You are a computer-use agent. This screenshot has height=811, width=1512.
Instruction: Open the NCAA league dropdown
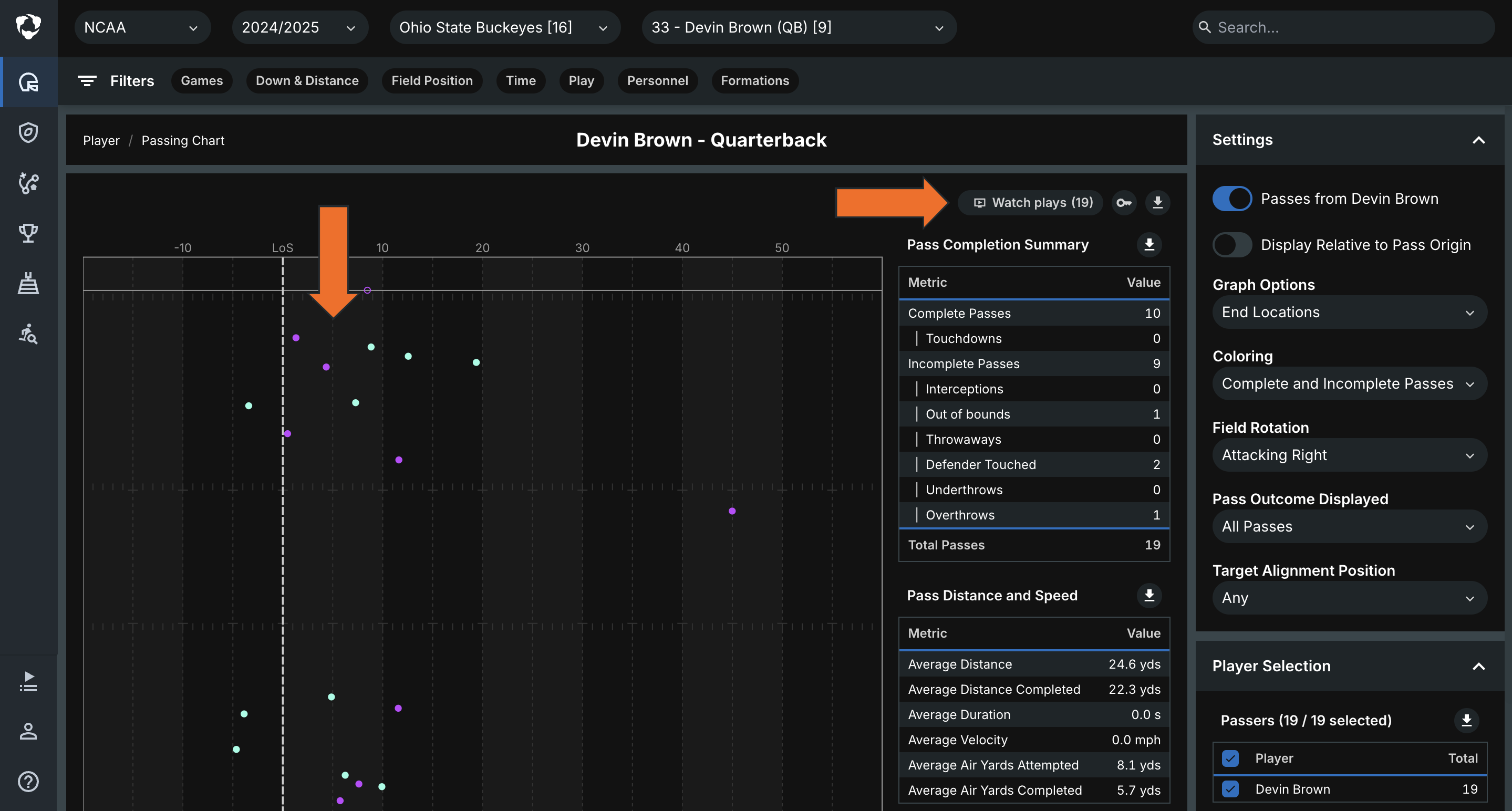tap(142, 28)
